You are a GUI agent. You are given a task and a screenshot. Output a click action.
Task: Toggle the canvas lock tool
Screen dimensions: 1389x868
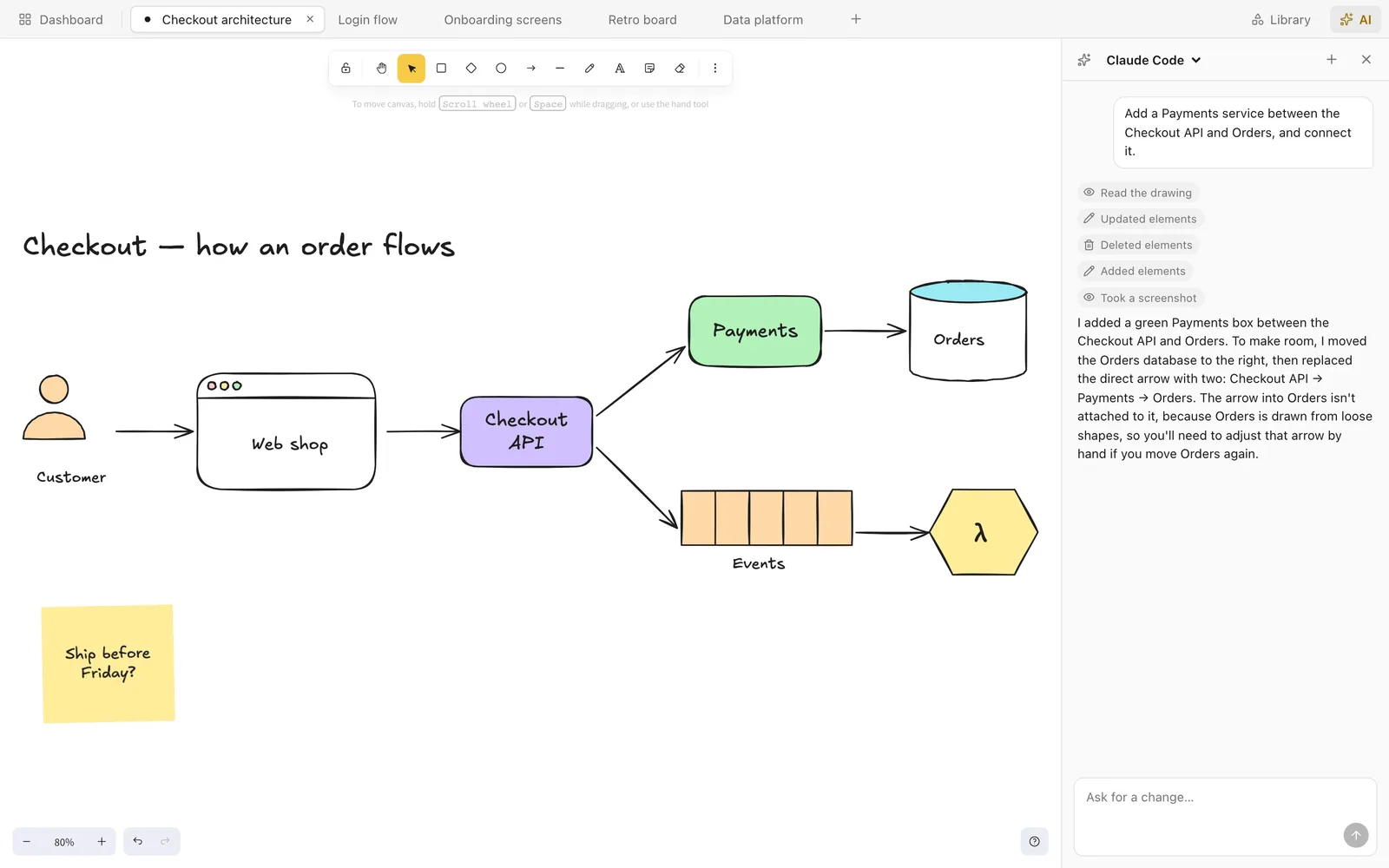(346, 69)
